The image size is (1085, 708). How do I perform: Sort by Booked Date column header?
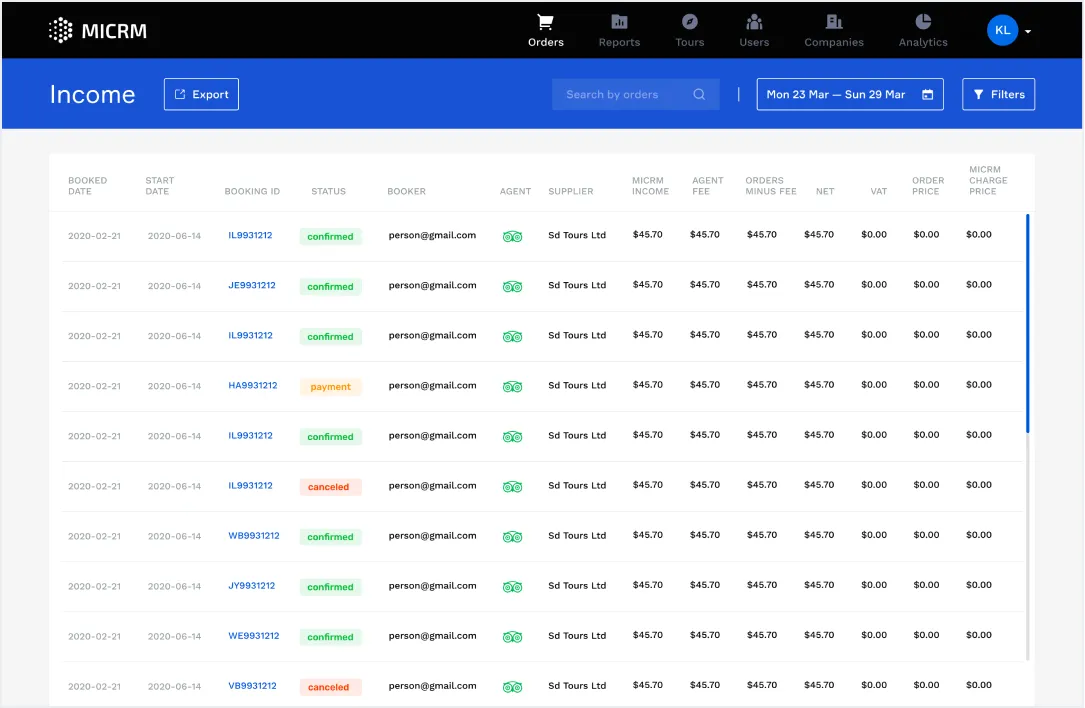pos(87,186)
